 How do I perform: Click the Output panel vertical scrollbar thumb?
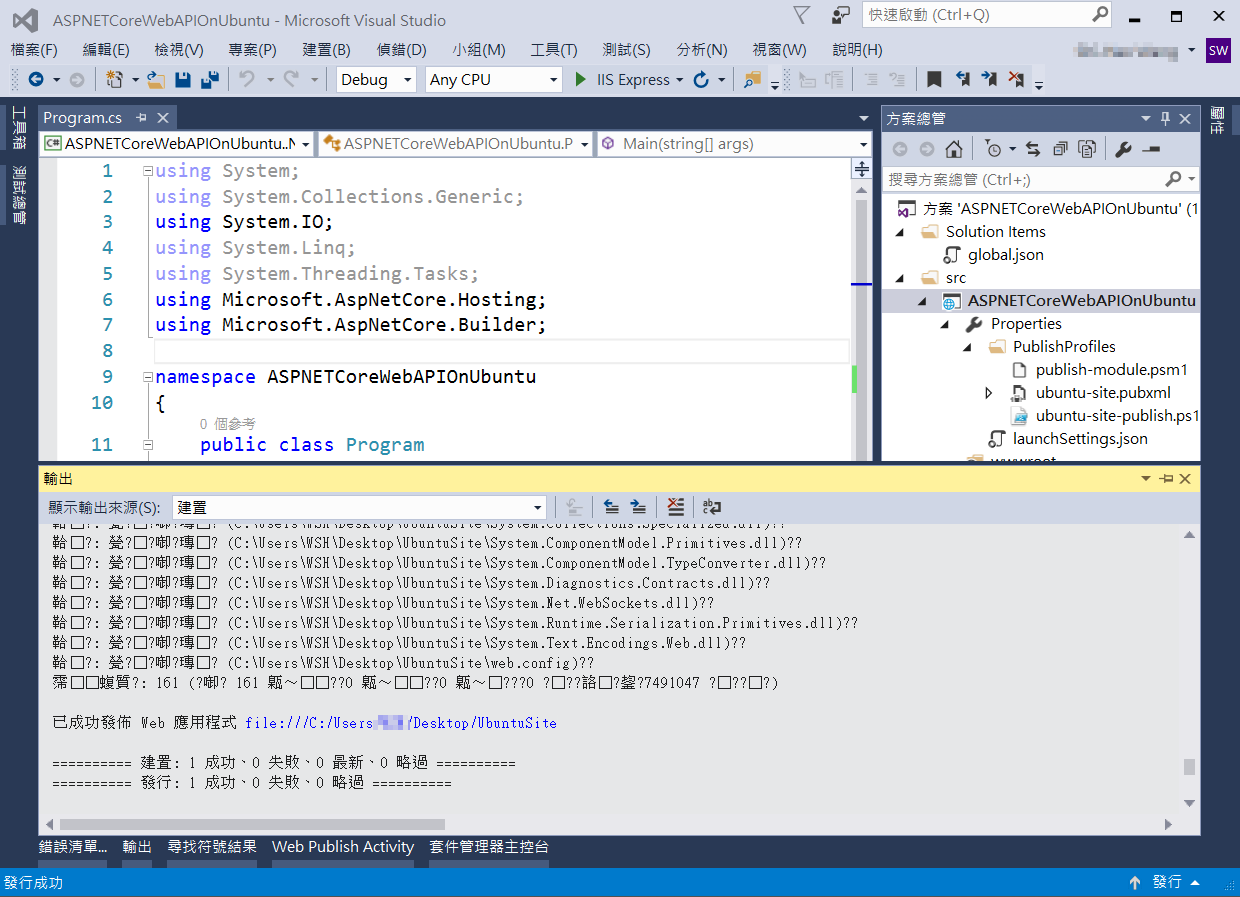tap(1190, 767)
